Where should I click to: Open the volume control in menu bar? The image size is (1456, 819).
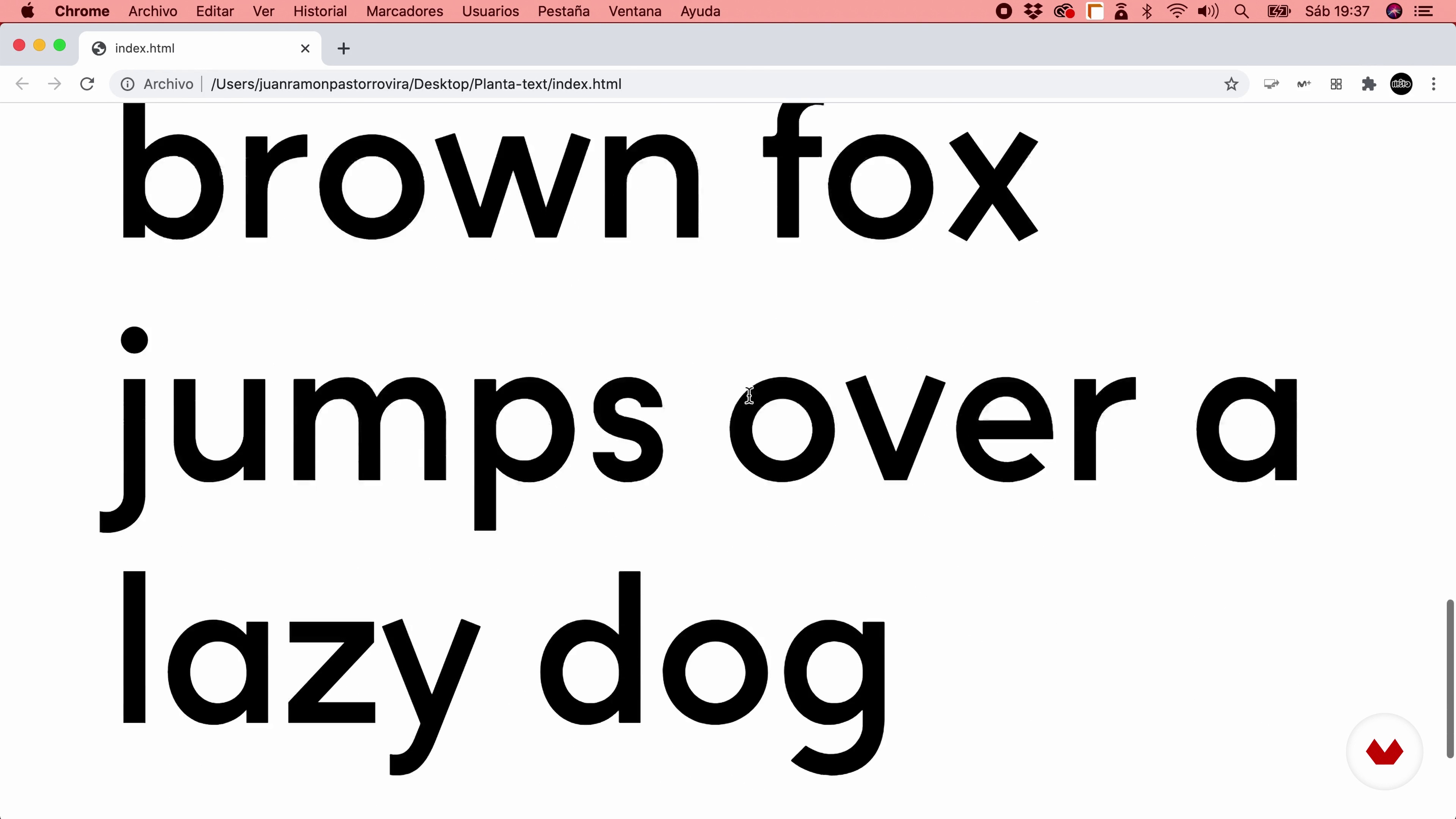[x=1208, y=11]
